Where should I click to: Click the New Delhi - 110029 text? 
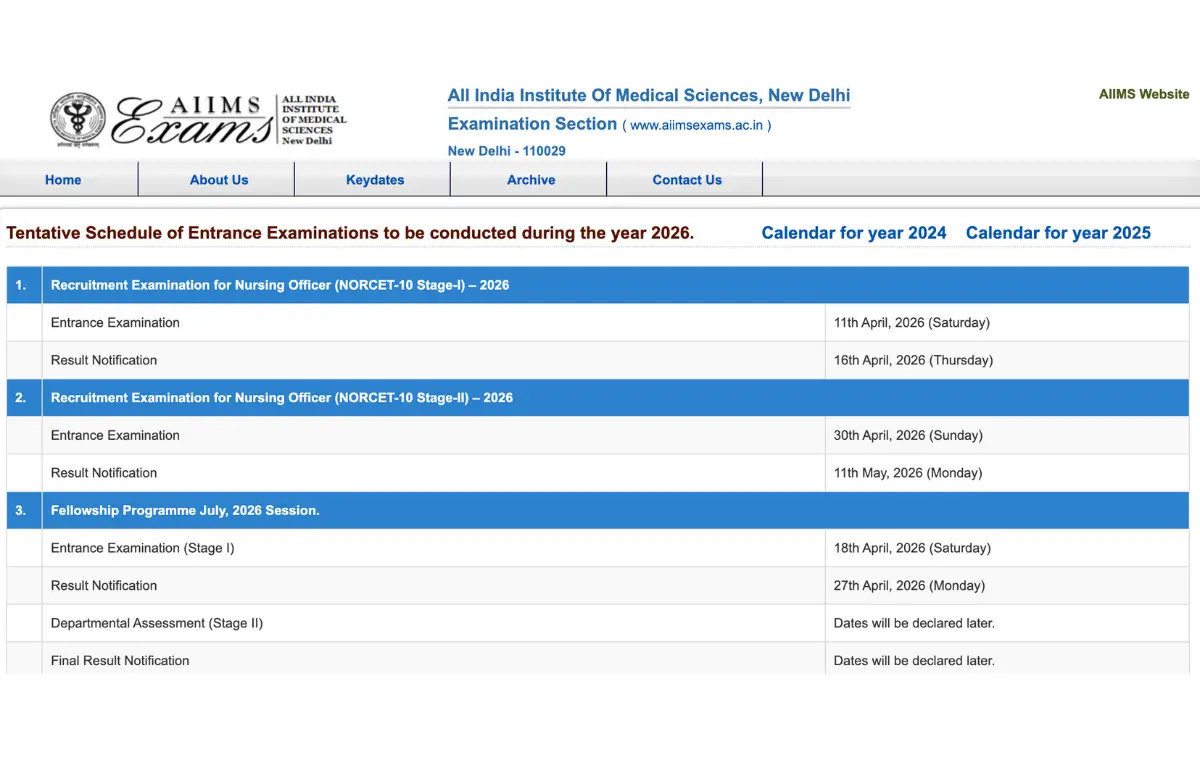(507, 151)
